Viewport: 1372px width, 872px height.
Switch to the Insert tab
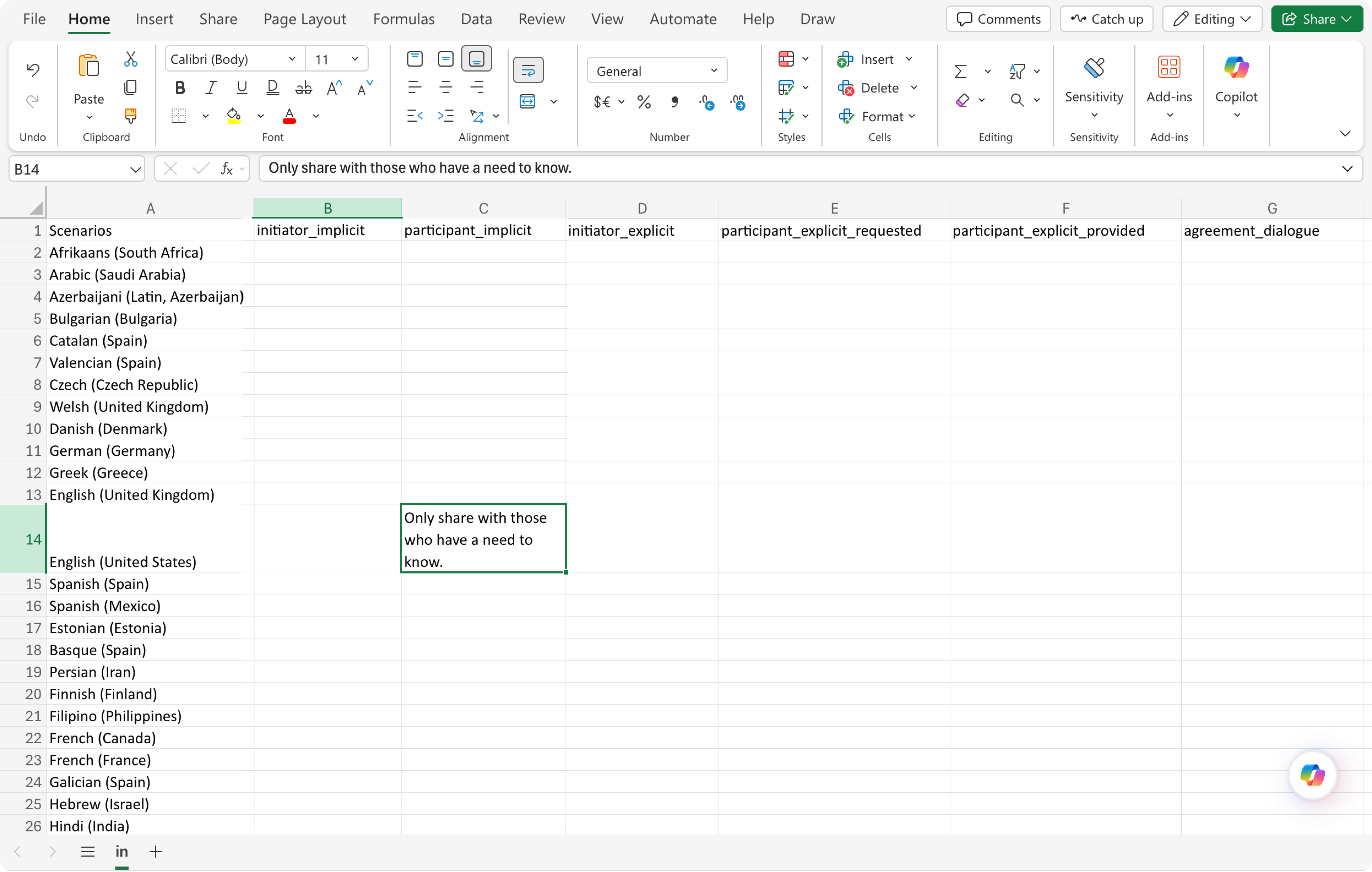pyautogui.click(x=155, y=19)
